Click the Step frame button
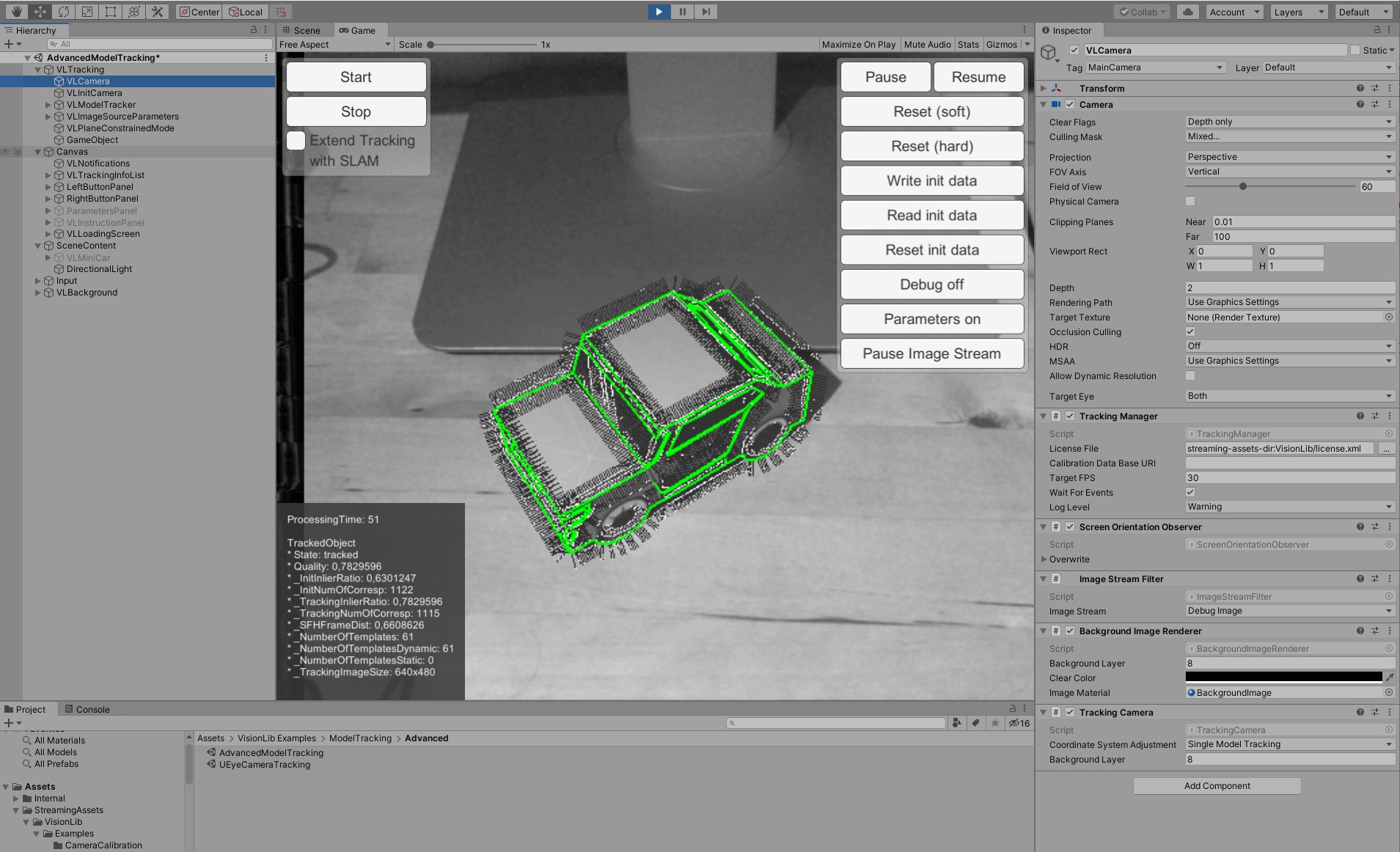This screenshot has width=1400, height=852. coord(706,12)
